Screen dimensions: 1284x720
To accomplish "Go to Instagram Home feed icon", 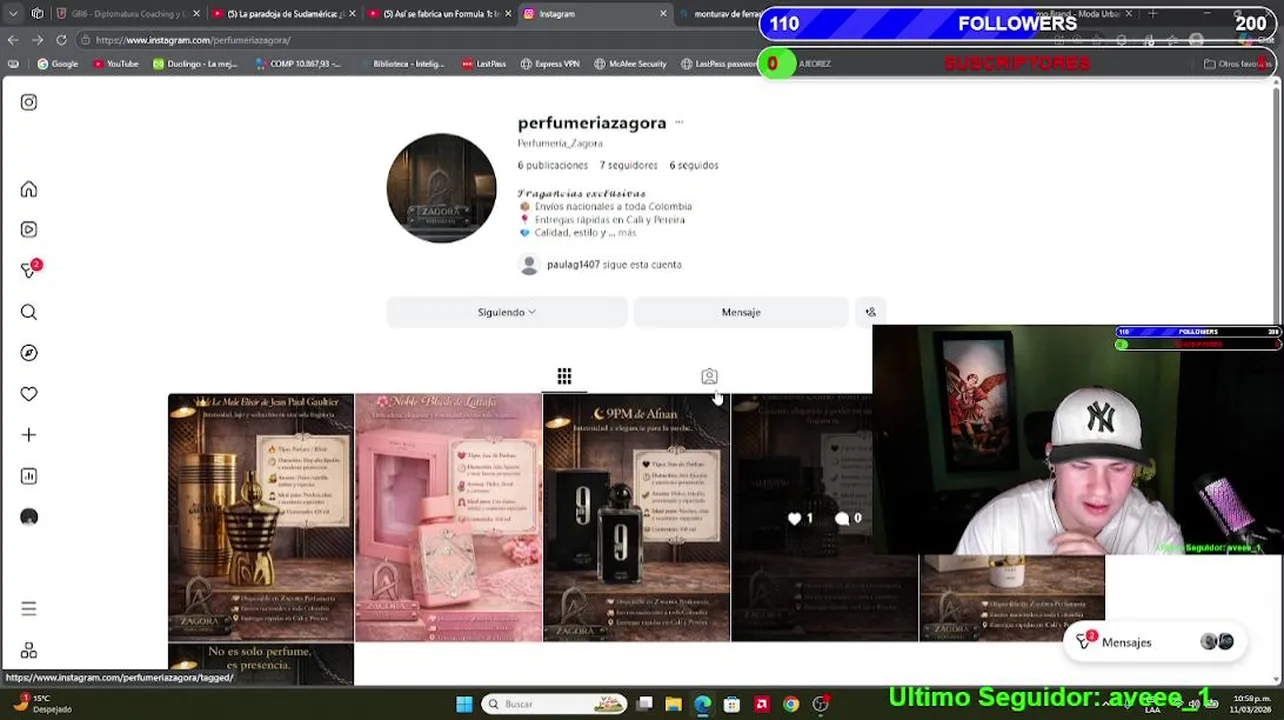I will click(x=29, y=189).
